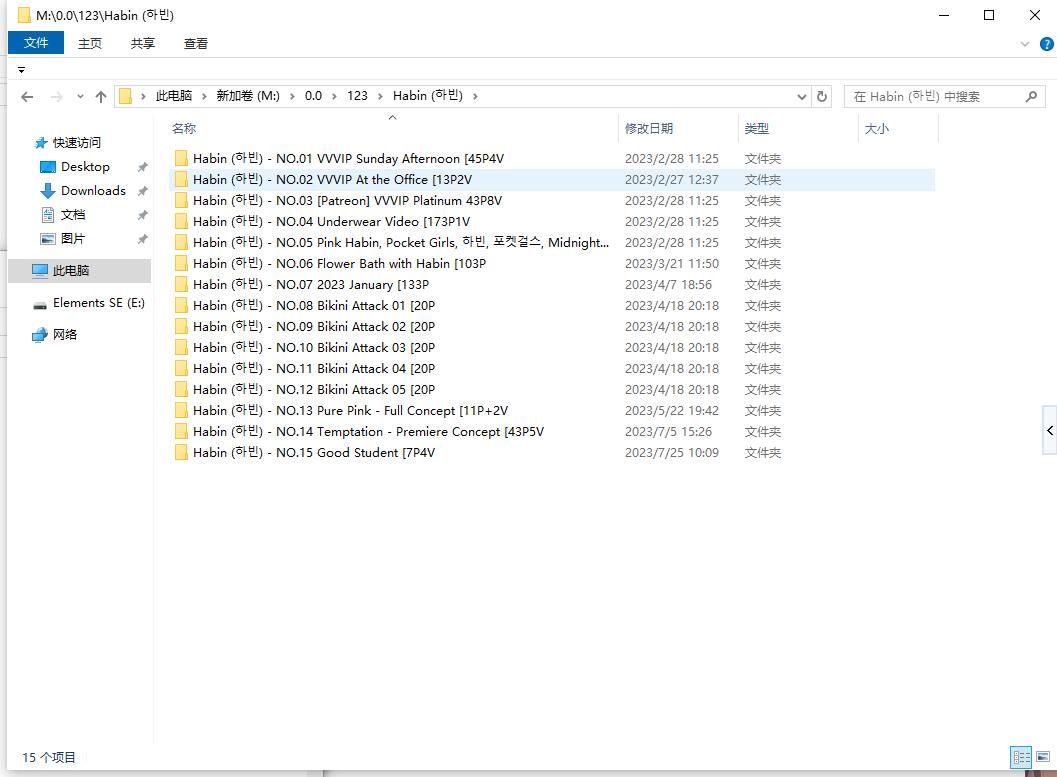Screen dimensions: 1057x777
Task: Click folder icon of NO.12 Bikini Attack 05
Action: click(181, 389)
